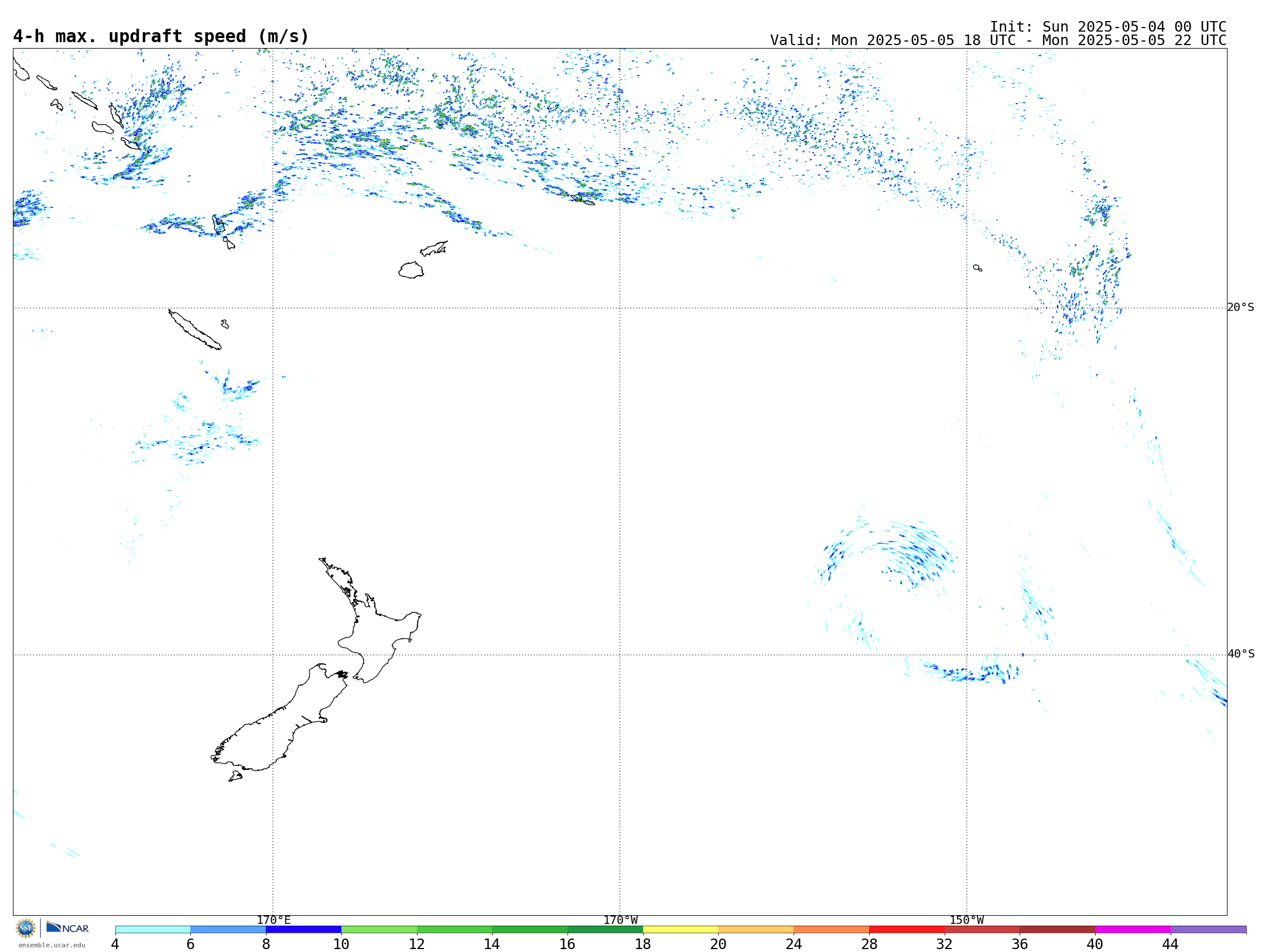Click the colorbar tick label 10
The width and height of the screenshot is (1265, 952).
[x=341, y=944]
